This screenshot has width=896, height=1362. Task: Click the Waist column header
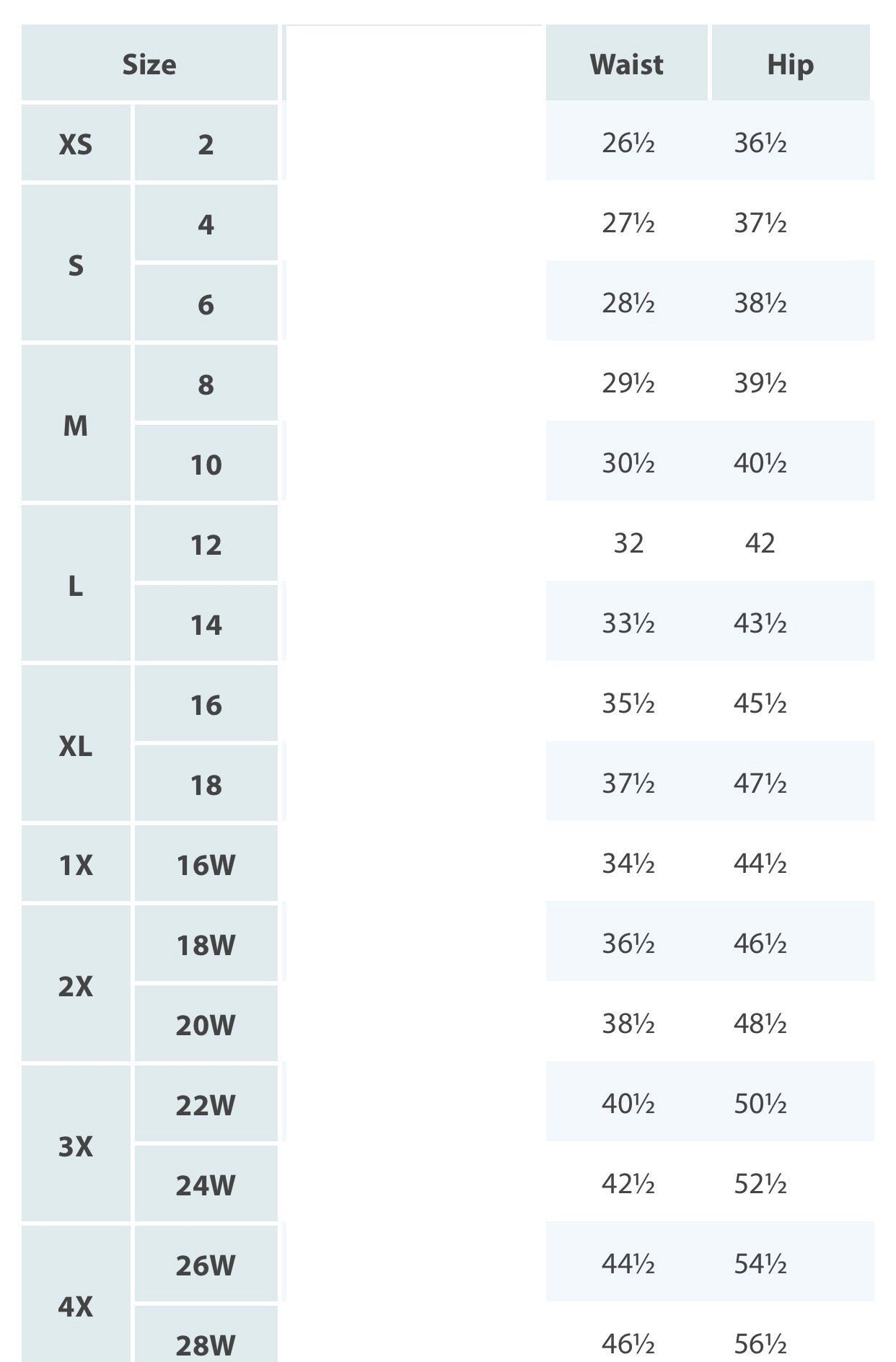(626, 64)
